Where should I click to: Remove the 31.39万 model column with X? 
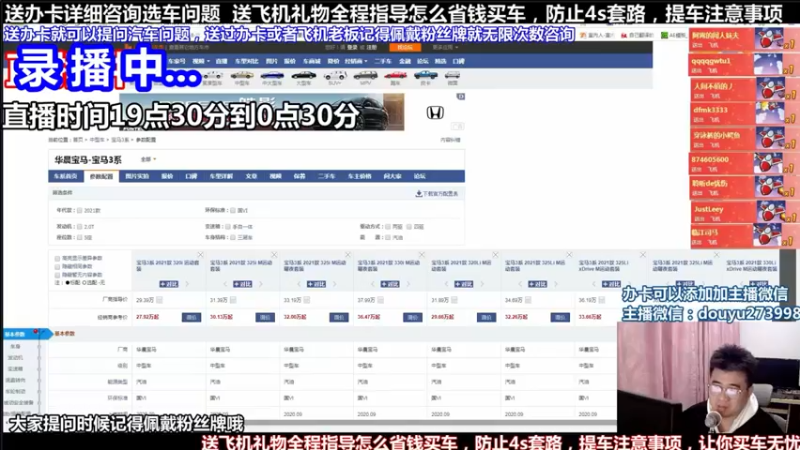point(274,255)
